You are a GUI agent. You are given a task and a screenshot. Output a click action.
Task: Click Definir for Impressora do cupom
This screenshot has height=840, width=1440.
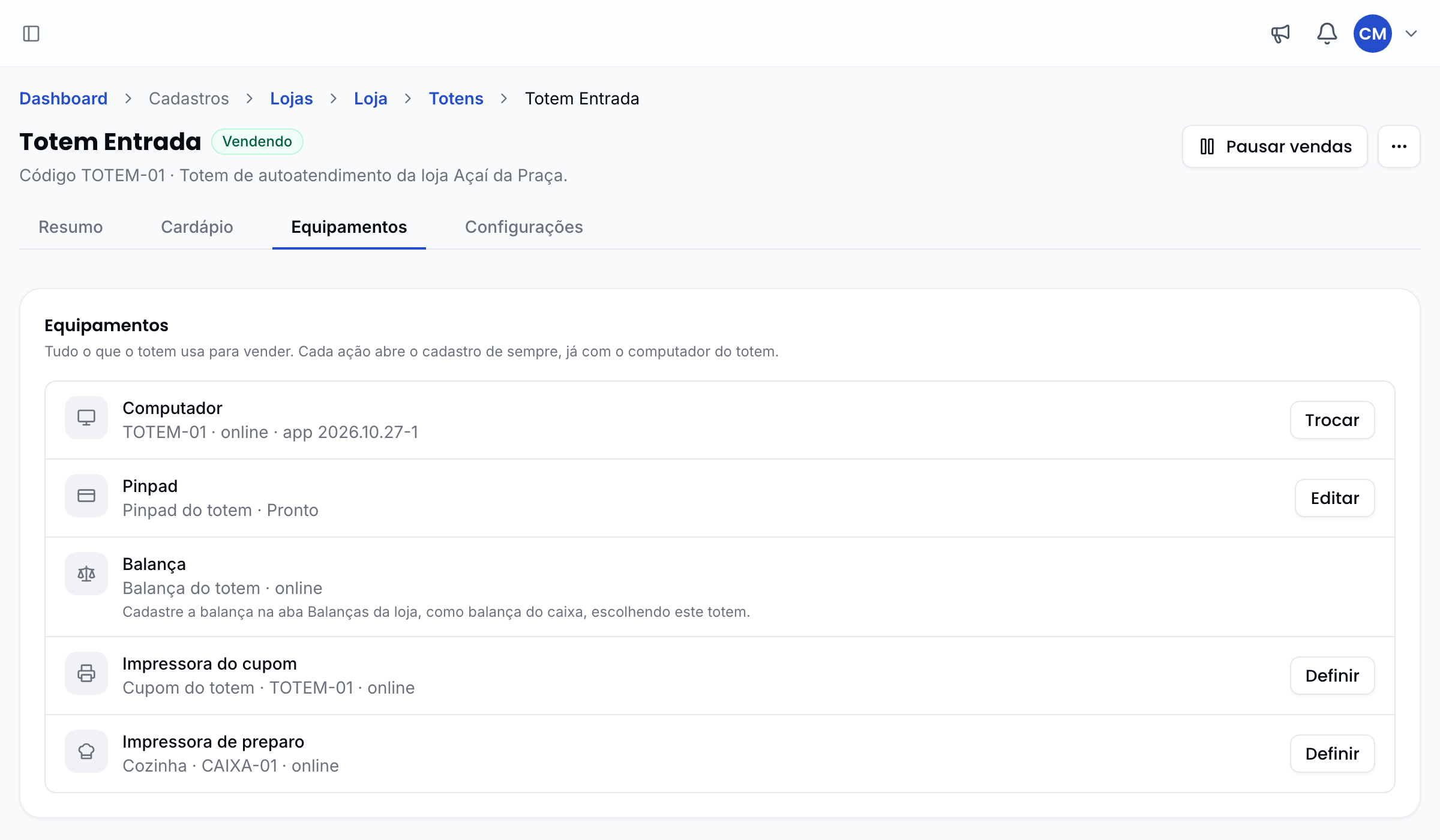click(1332, 676)
